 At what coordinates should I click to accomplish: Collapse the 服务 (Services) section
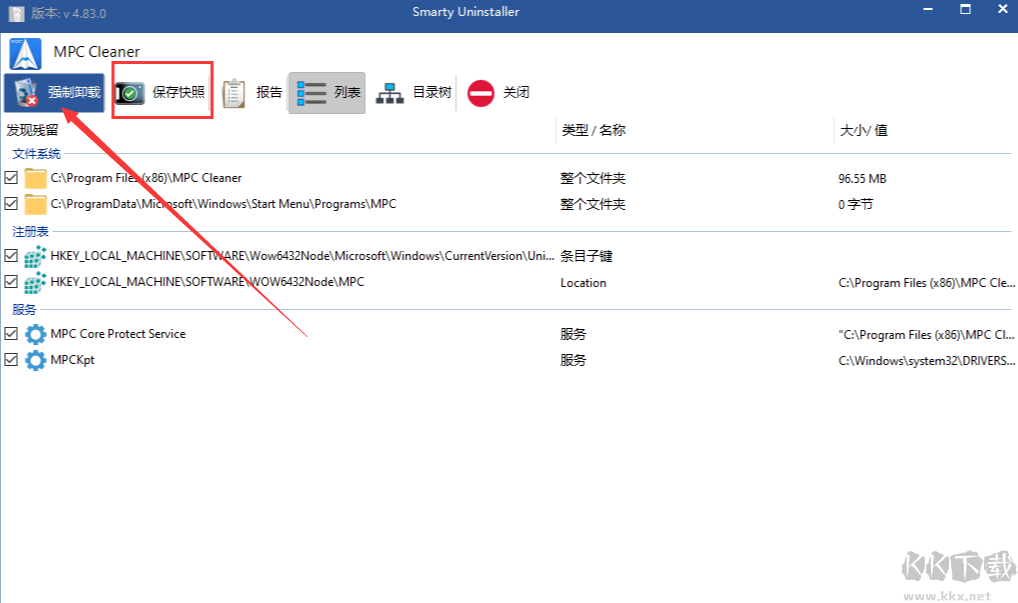[x=23, y=309]
